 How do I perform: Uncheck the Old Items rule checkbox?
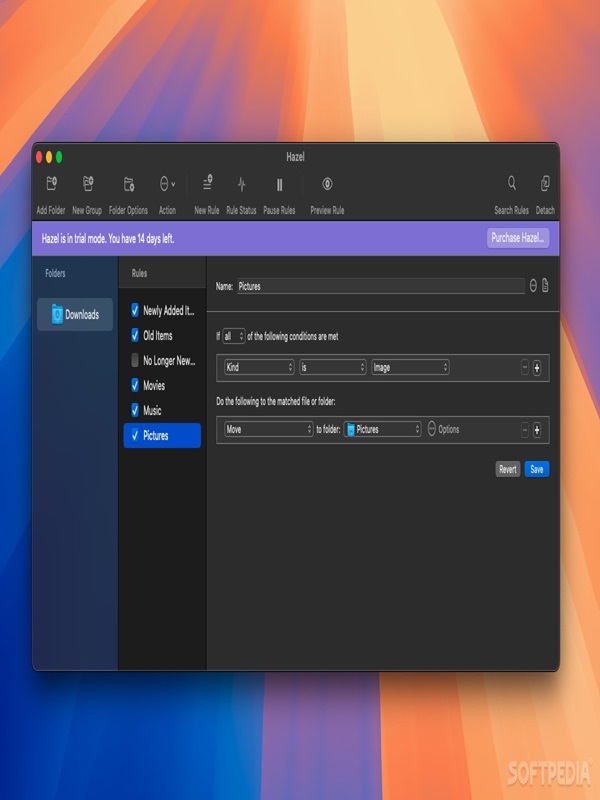pyautogui.click(x=135, y=335)
